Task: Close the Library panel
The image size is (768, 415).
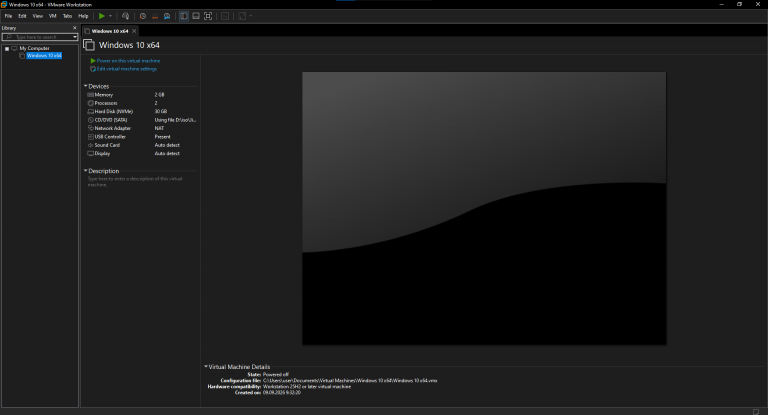Action: (74, 28)
